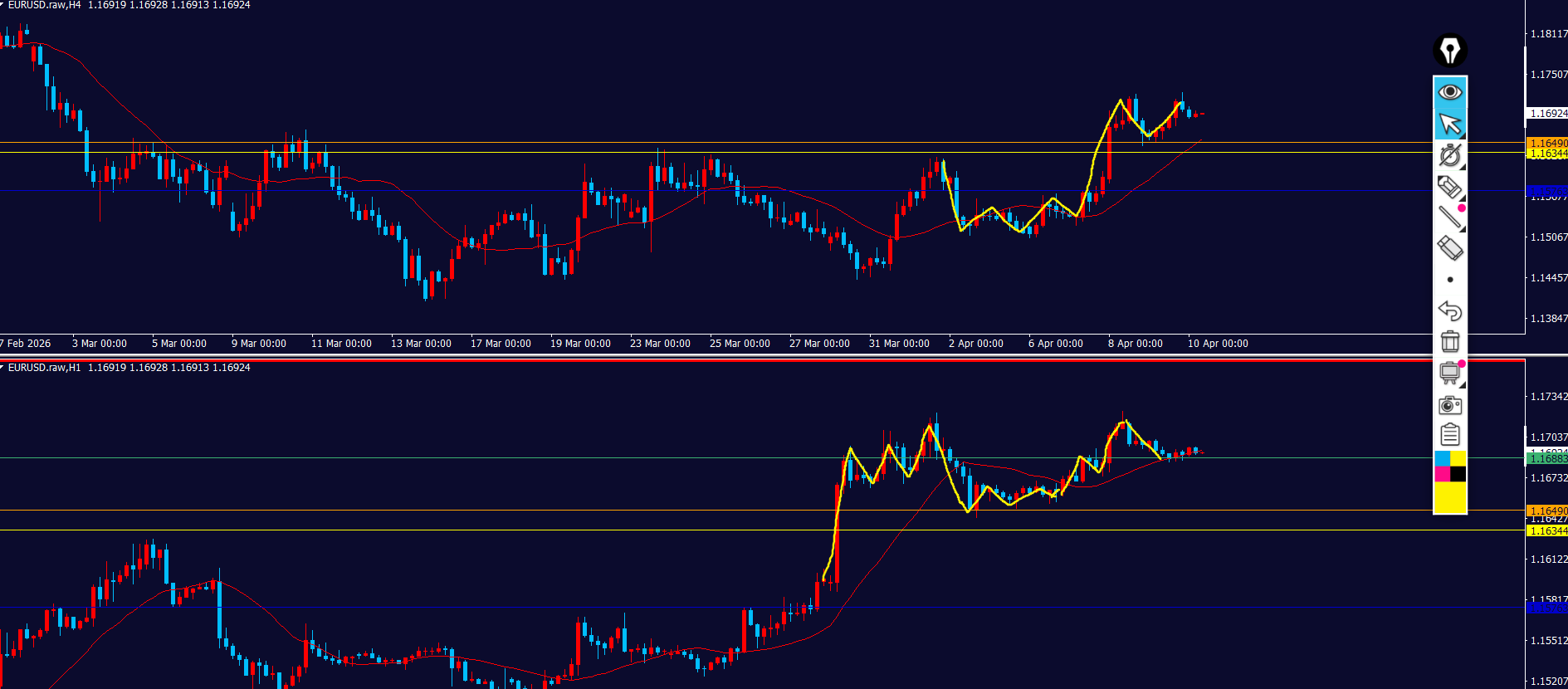Expand the EURUSD.raw,H1 chart title arrow
The image size is (1568, 689).
coord(2,368)
